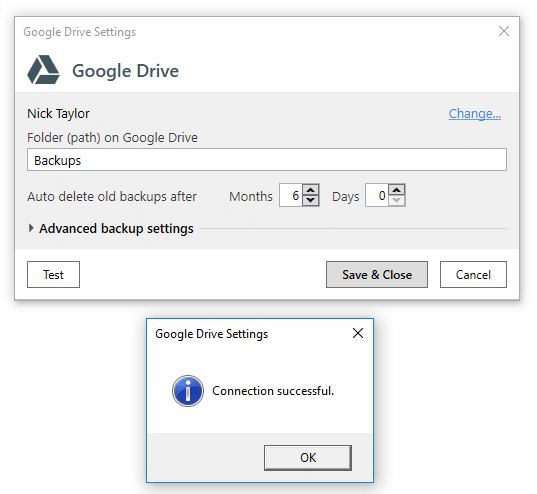Viewport: 537px width, 494px height.
Task: Cancel the Google Drive settings
Action: [x=473, y=274]
